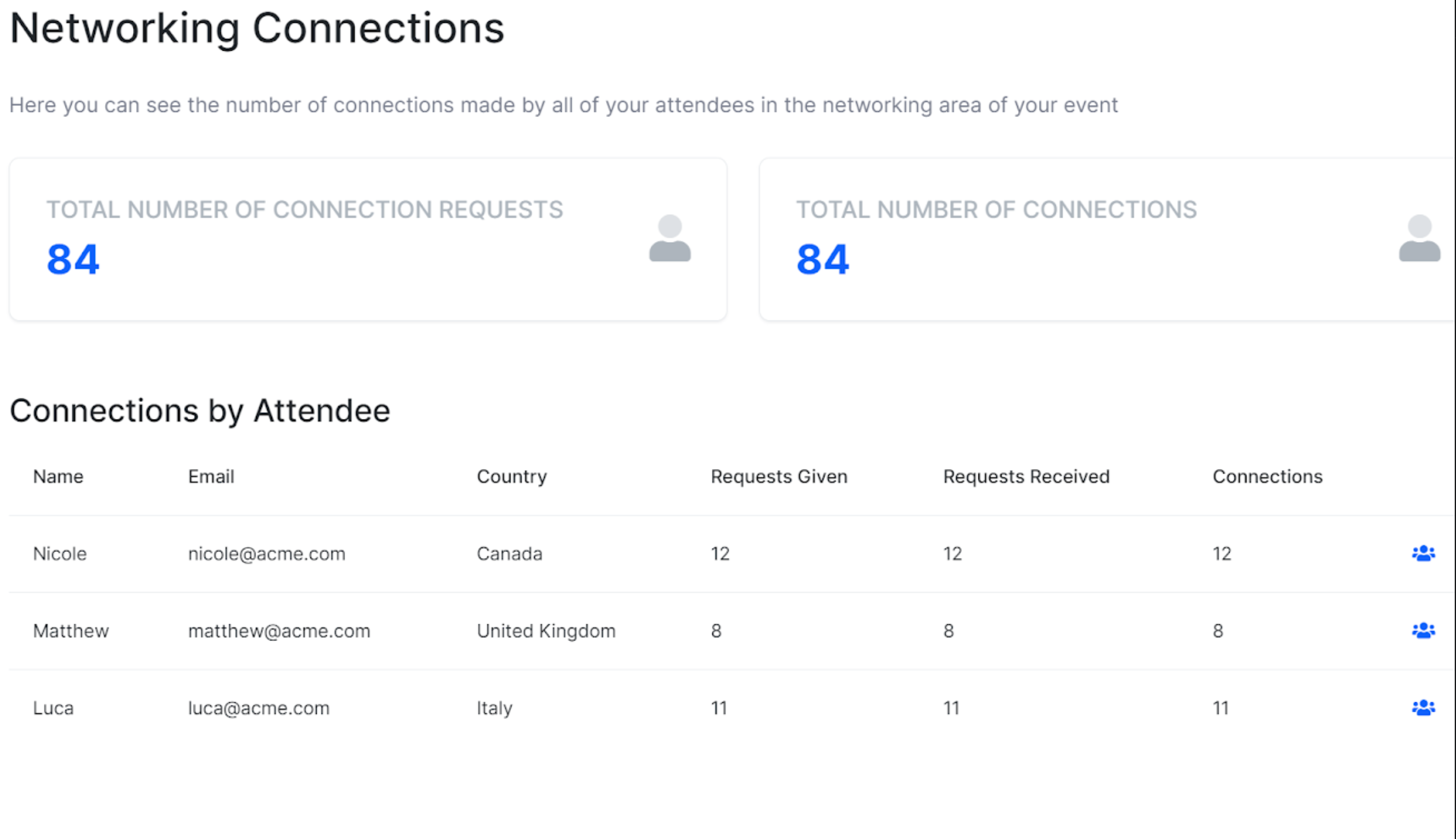Image resolution: width=1456 pixels, height=839 pixels.
Task: Sort by Requests Received column header
Action: (1026, 476)
